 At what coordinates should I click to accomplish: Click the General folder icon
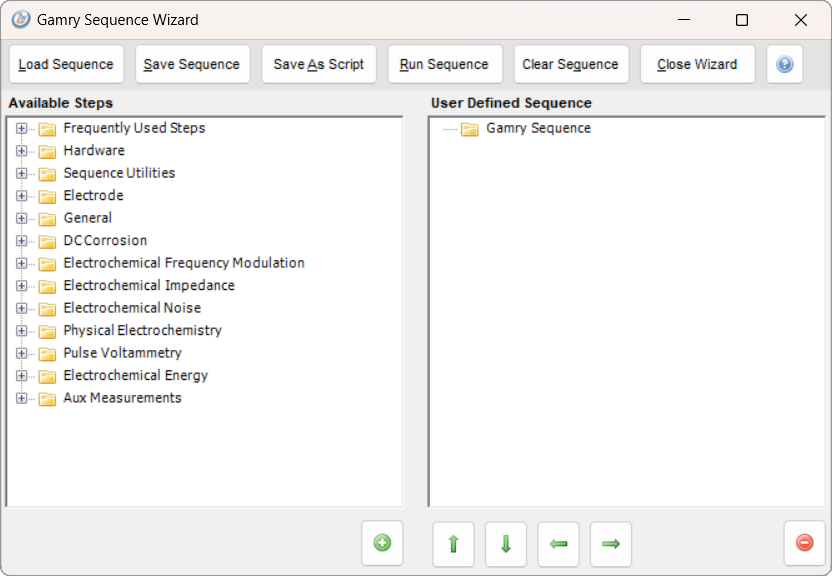click(x=47, y=219)
